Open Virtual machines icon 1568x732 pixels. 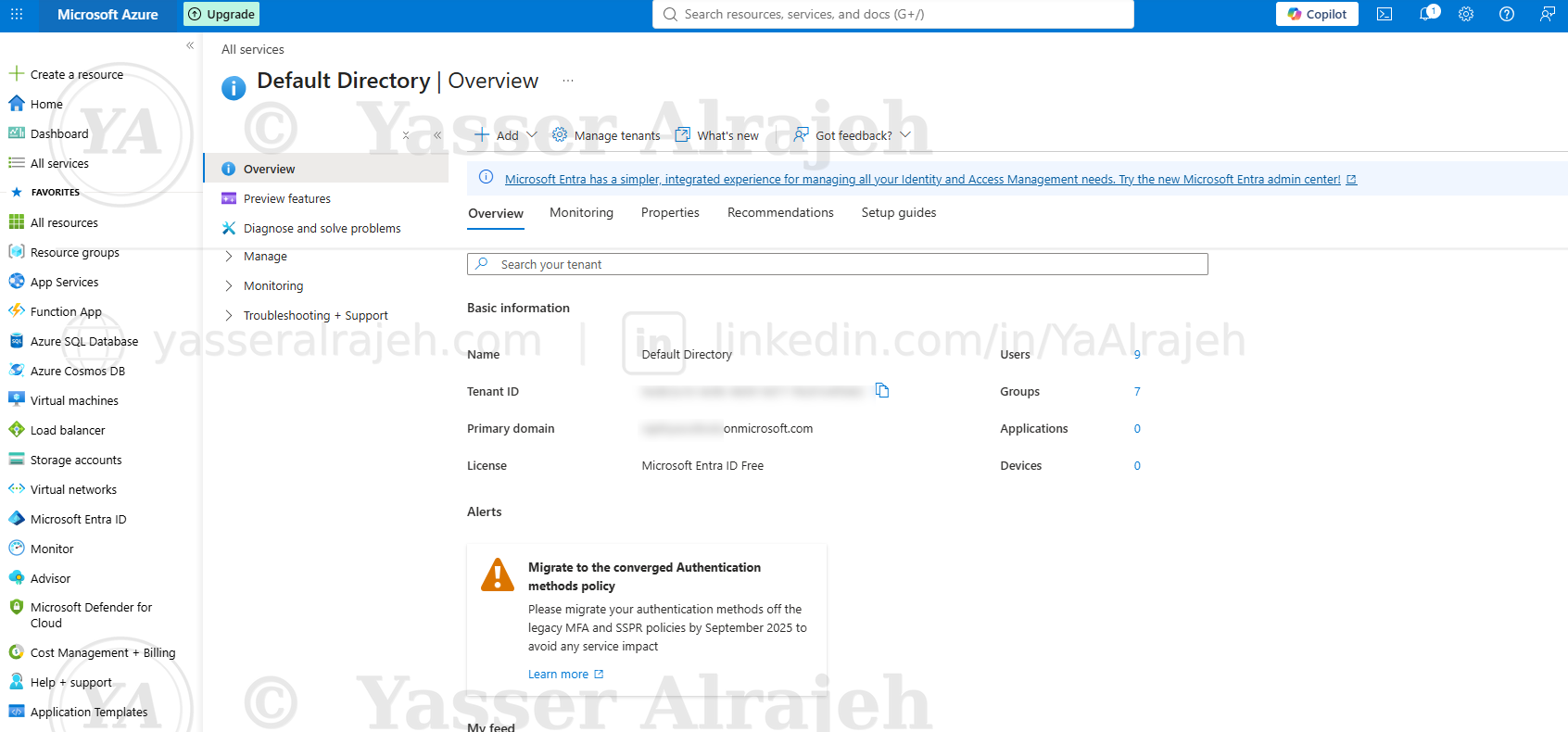(x=17, y=400)
